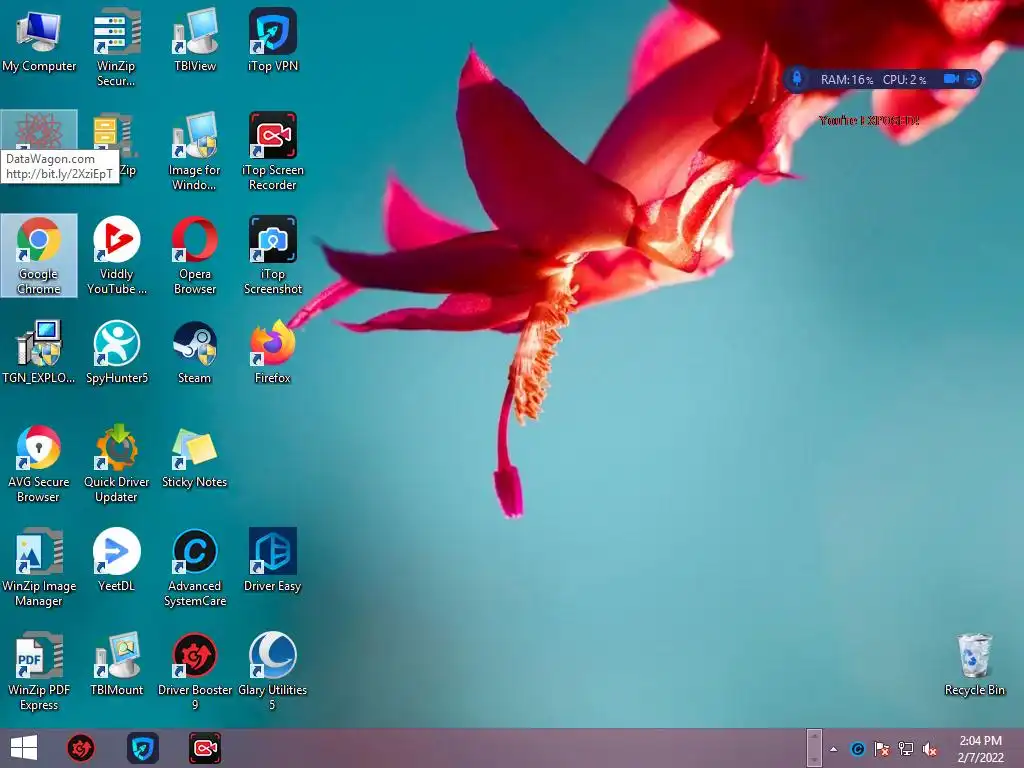Open the Action Center flag tray icon

(x=882, y=749)
